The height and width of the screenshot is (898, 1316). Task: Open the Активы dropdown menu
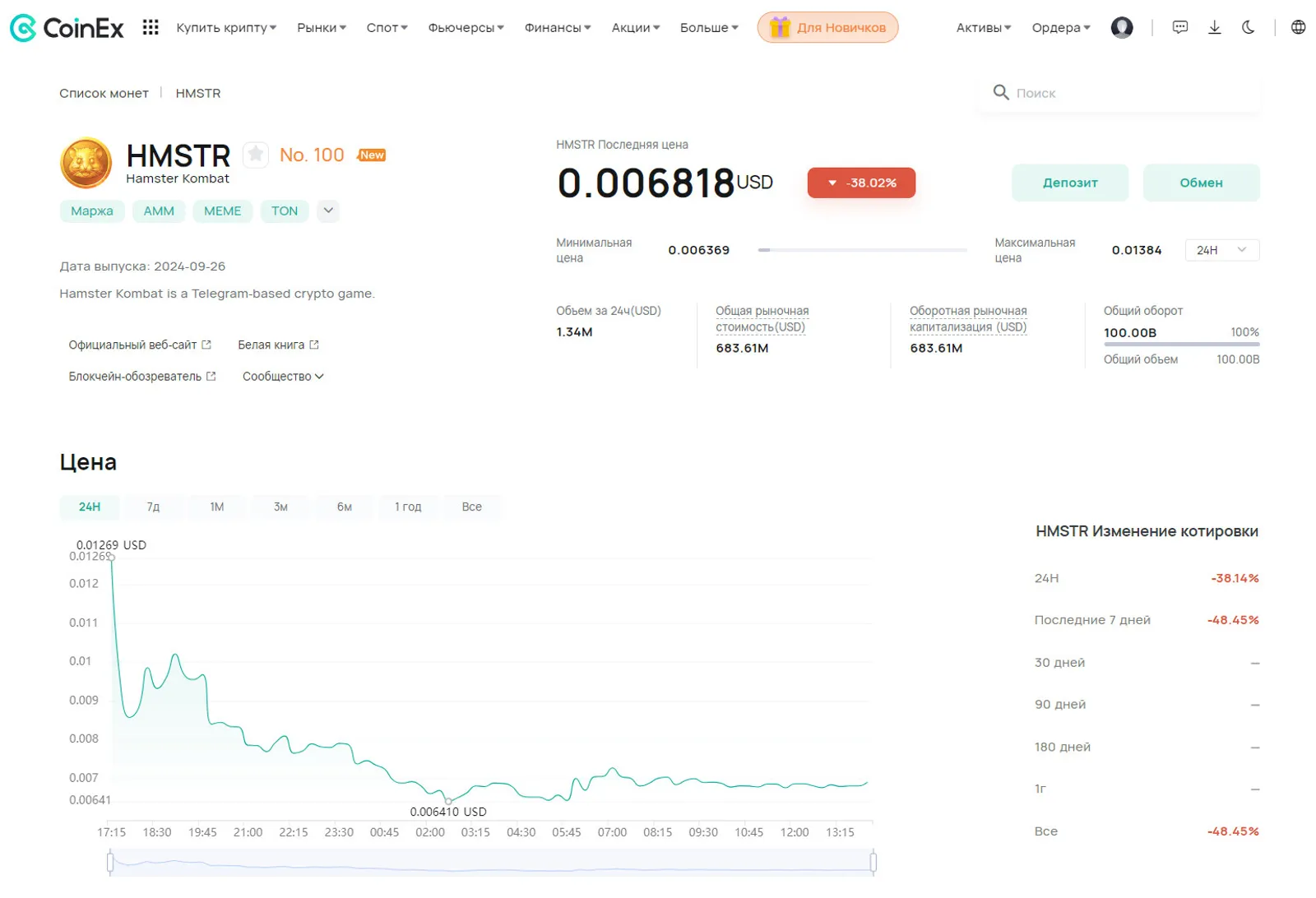[x=984, y=28]
